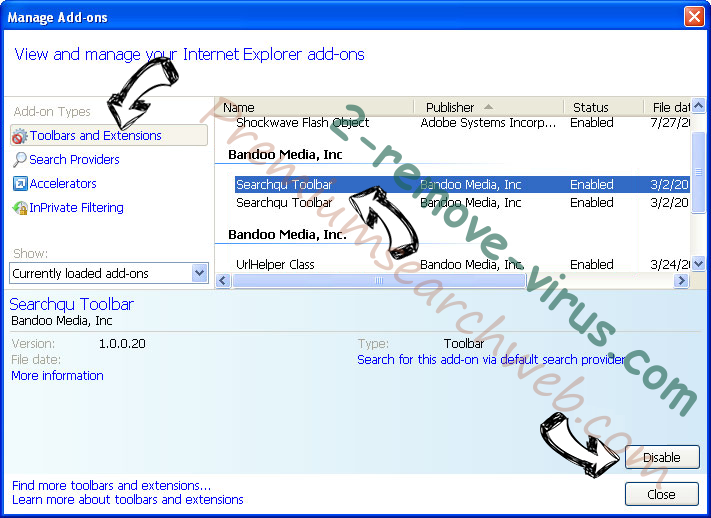Click the horizontal scrollbar right arrow
The width and height of the screenshot is (711, 518).
pyautogui.click(x=681, y=280)
